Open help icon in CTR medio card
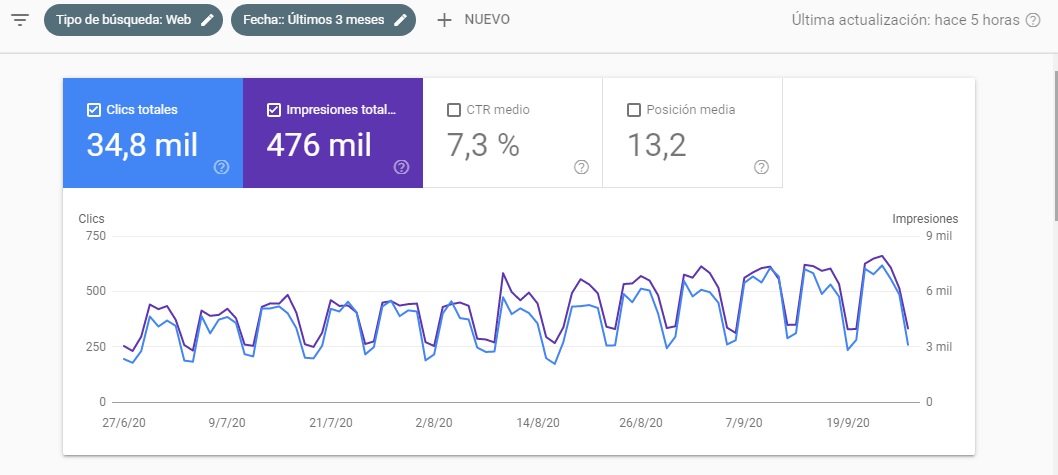 [x=582, y=167]
